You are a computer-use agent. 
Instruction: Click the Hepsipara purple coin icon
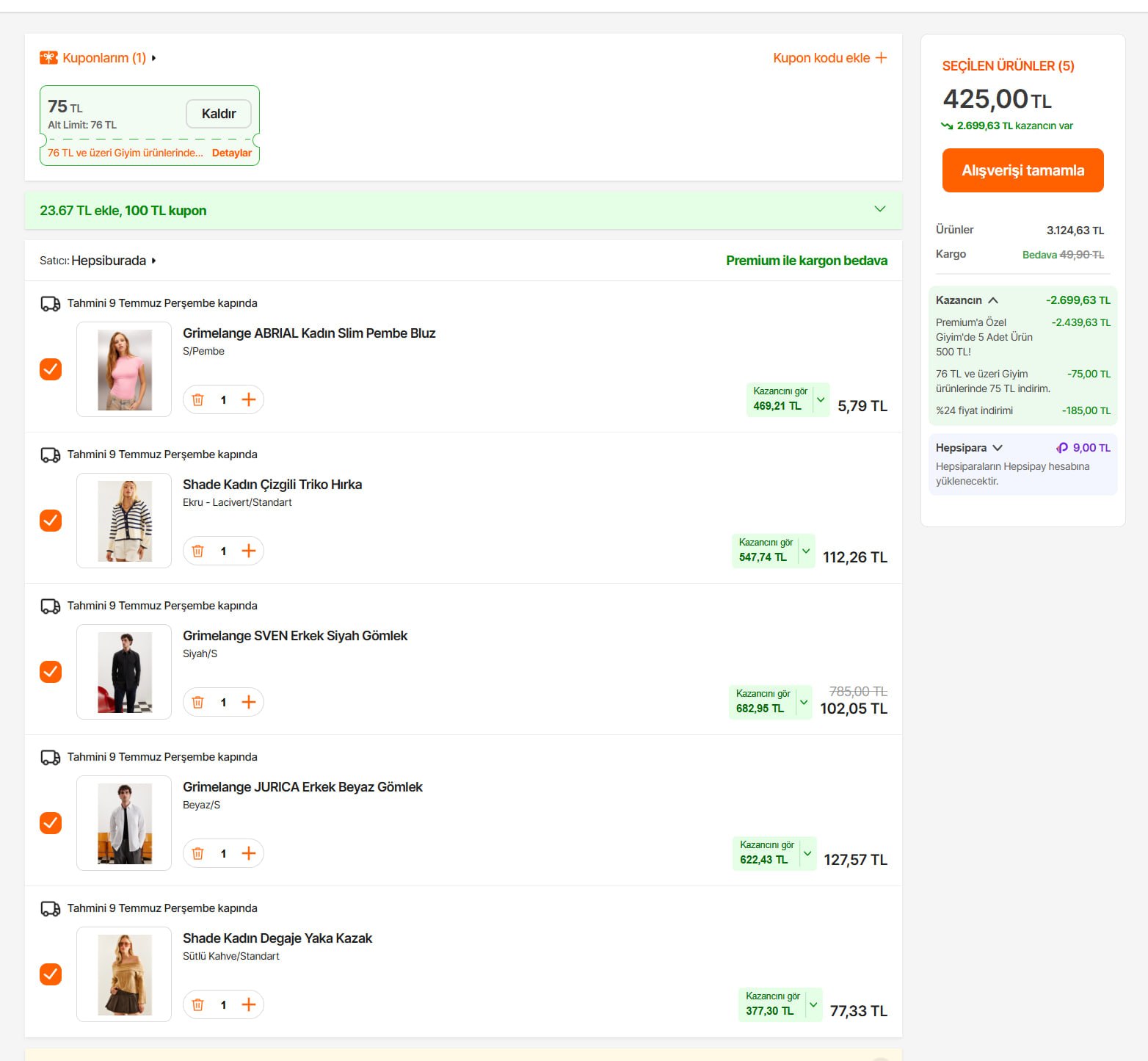point(1061,448)
